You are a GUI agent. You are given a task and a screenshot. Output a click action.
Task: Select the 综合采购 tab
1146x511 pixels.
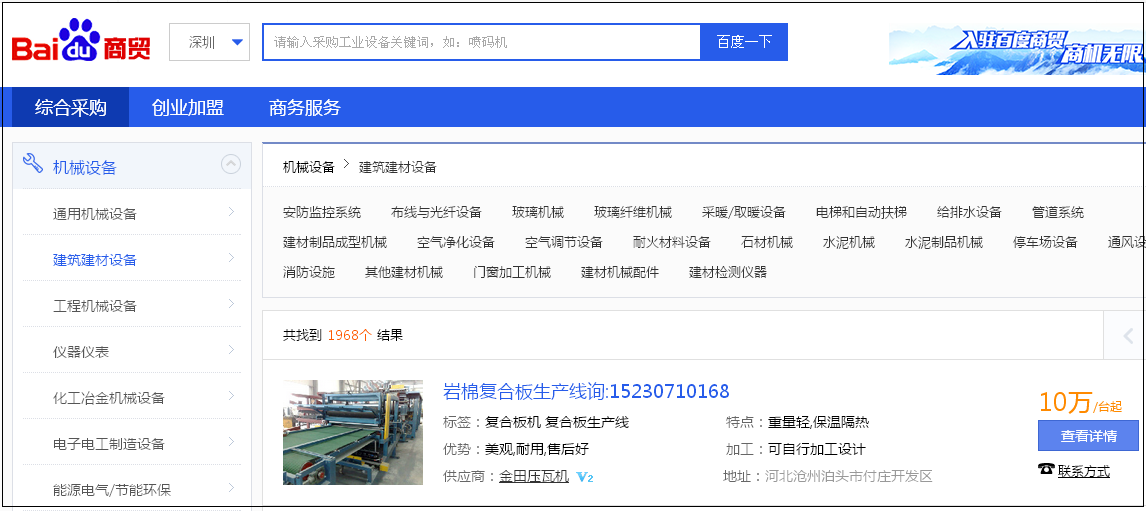(x=70, y=108)
